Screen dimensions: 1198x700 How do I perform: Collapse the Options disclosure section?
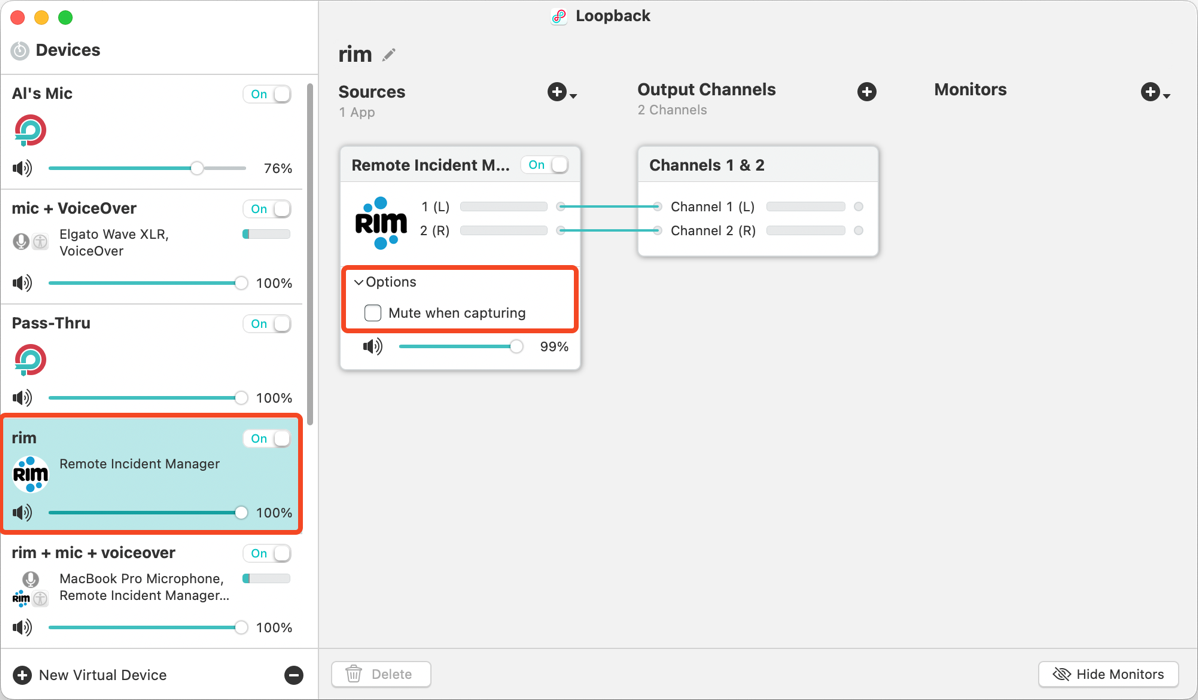tap(359, 283)
